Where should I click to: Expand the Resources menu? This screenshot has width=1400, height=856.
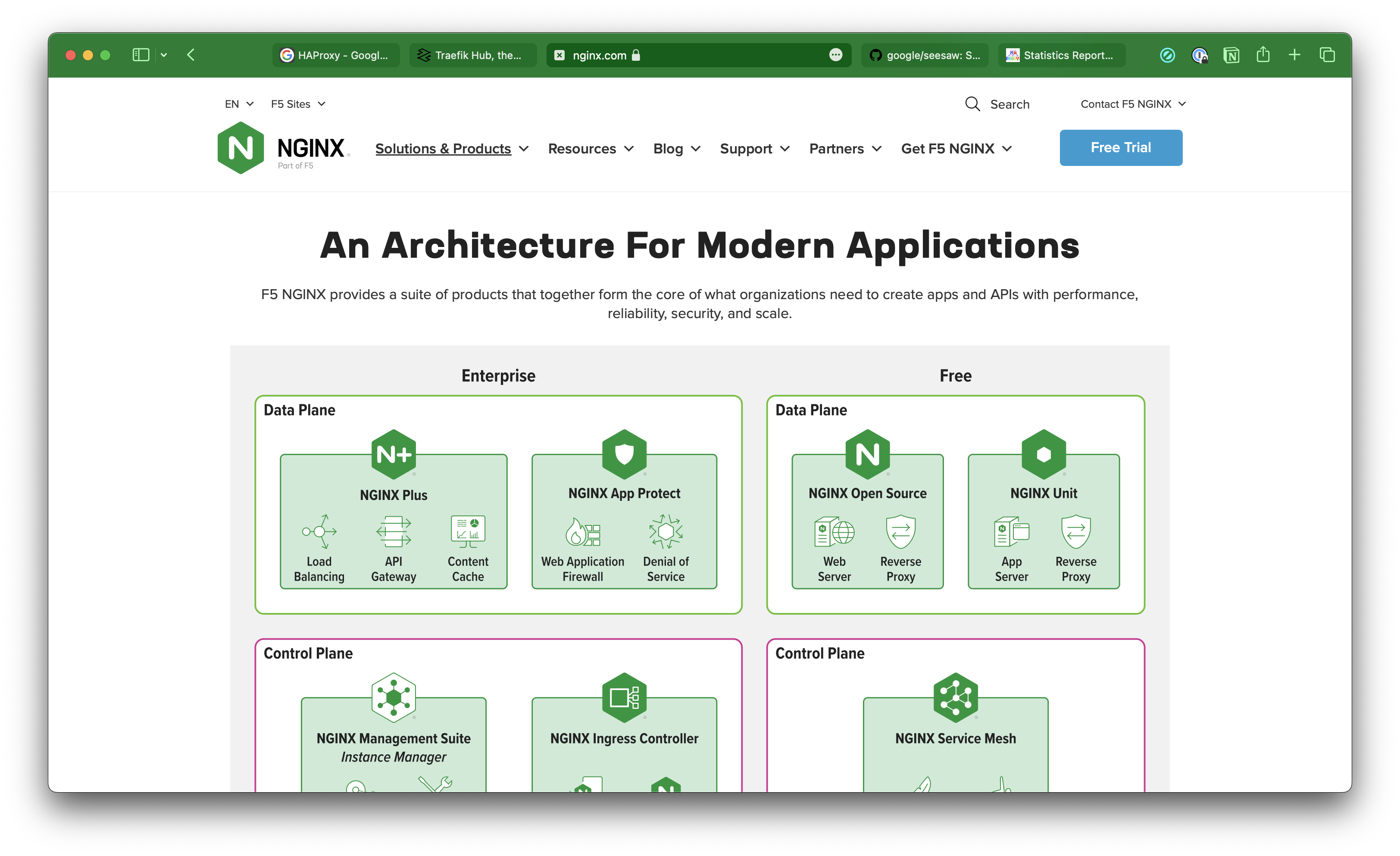[x=591, y=148]
